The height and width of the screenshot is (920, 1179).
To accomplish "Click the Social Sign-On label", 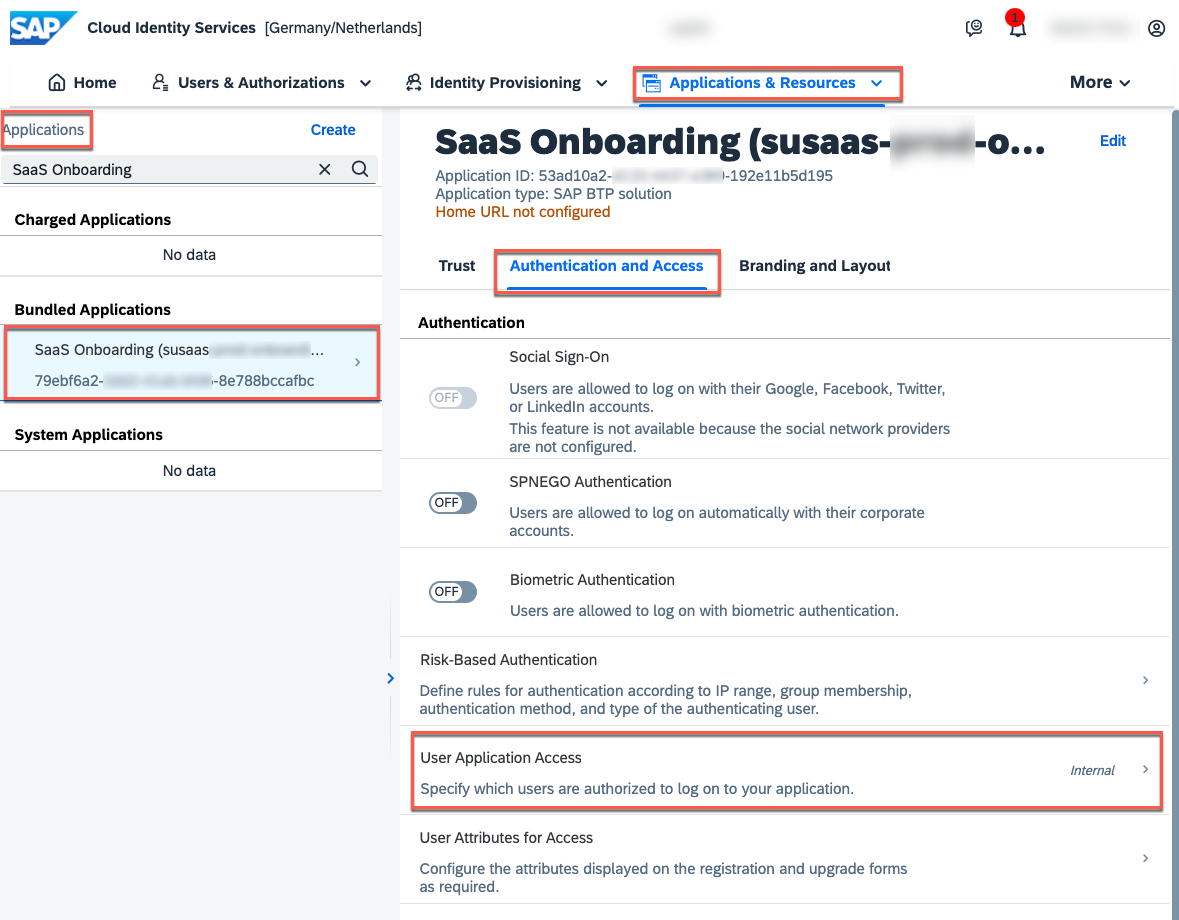I will (x=559, y=357).
